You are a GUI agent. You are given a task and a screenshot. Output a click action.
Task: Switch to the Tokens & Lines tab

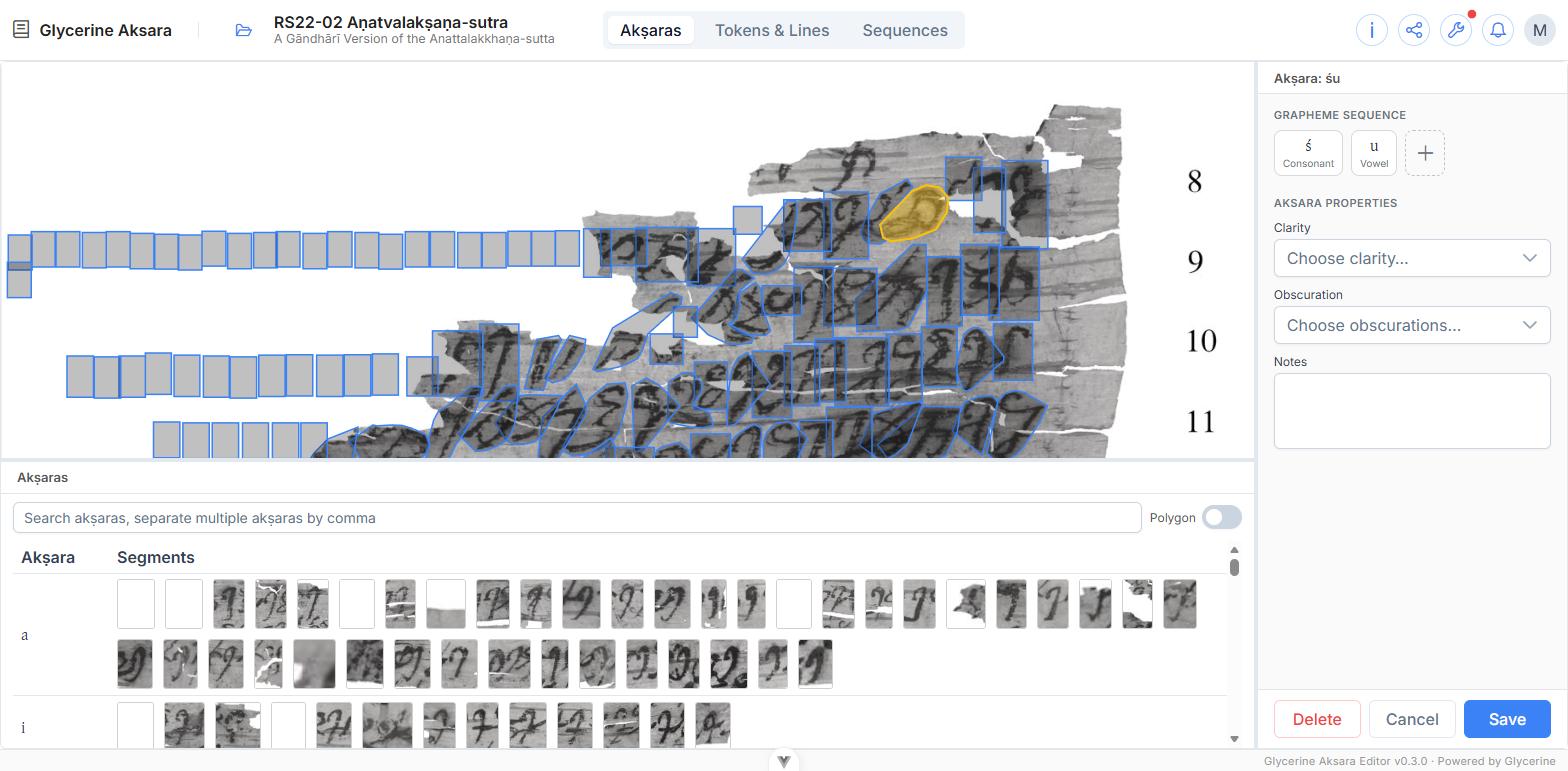(772, 30)
